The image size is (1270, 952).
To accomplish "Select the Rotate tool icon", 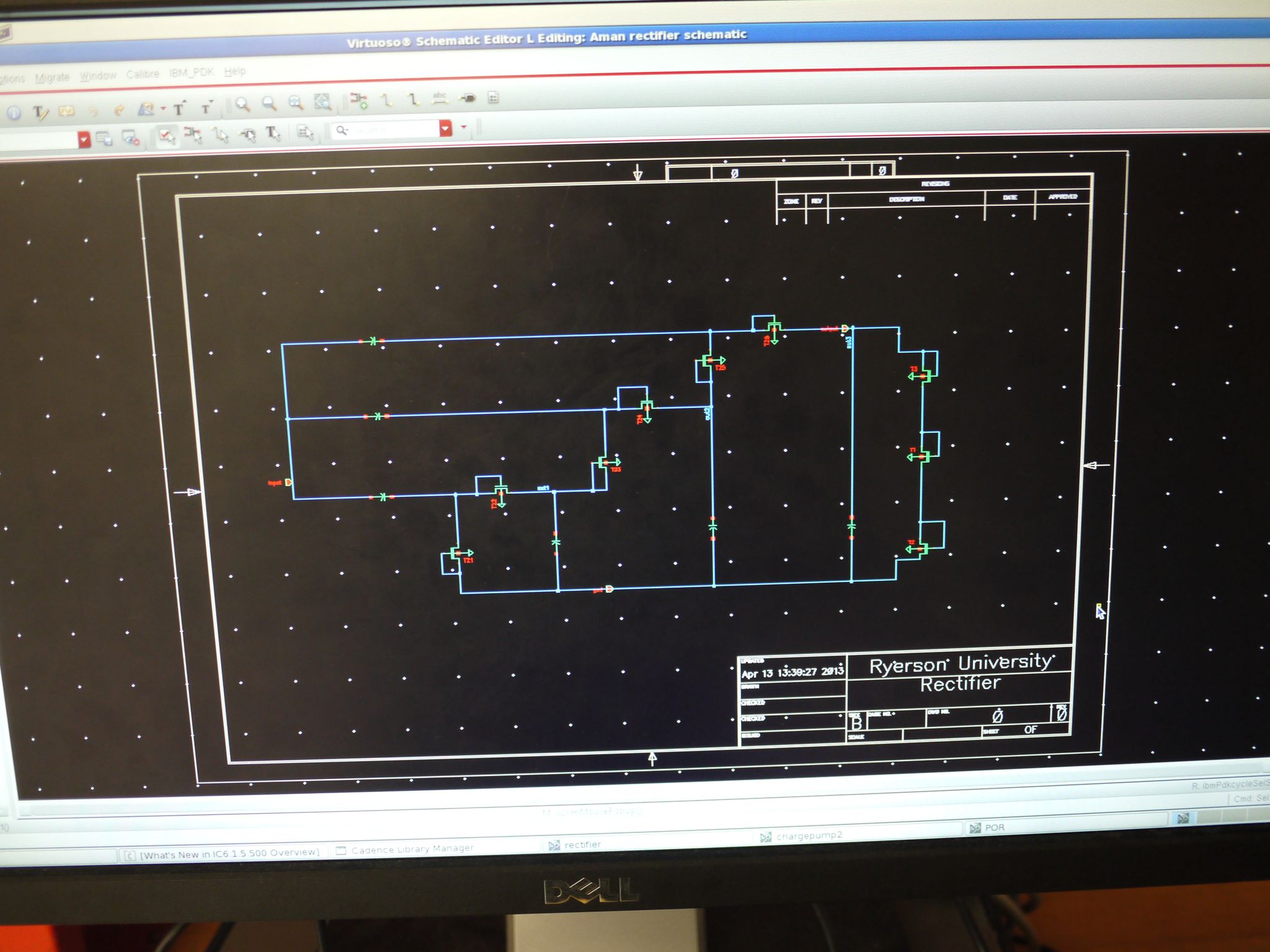I will click(x=146, y=109).
